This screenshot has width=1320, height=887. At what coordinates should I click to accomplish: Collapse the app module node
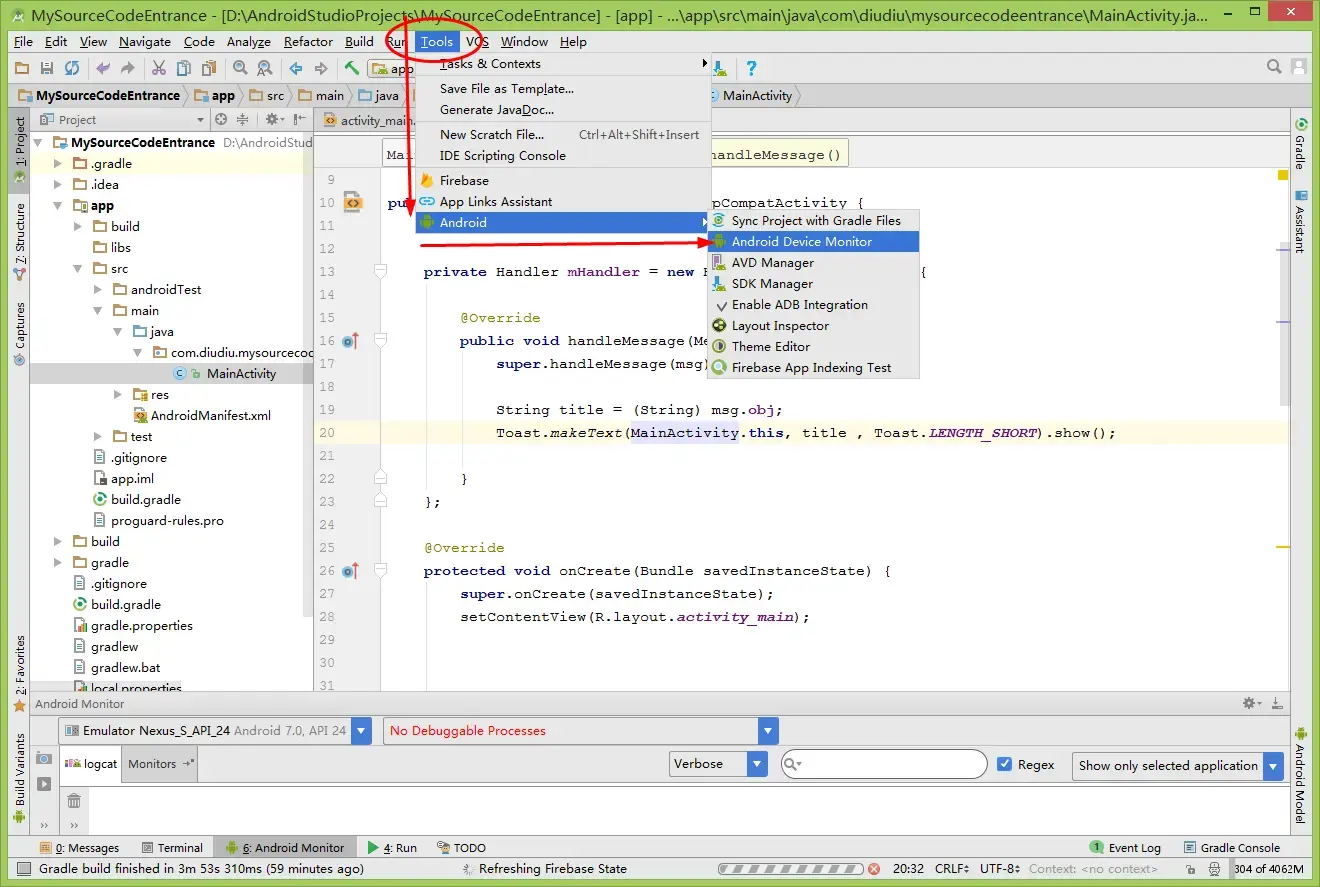[57, 206]
